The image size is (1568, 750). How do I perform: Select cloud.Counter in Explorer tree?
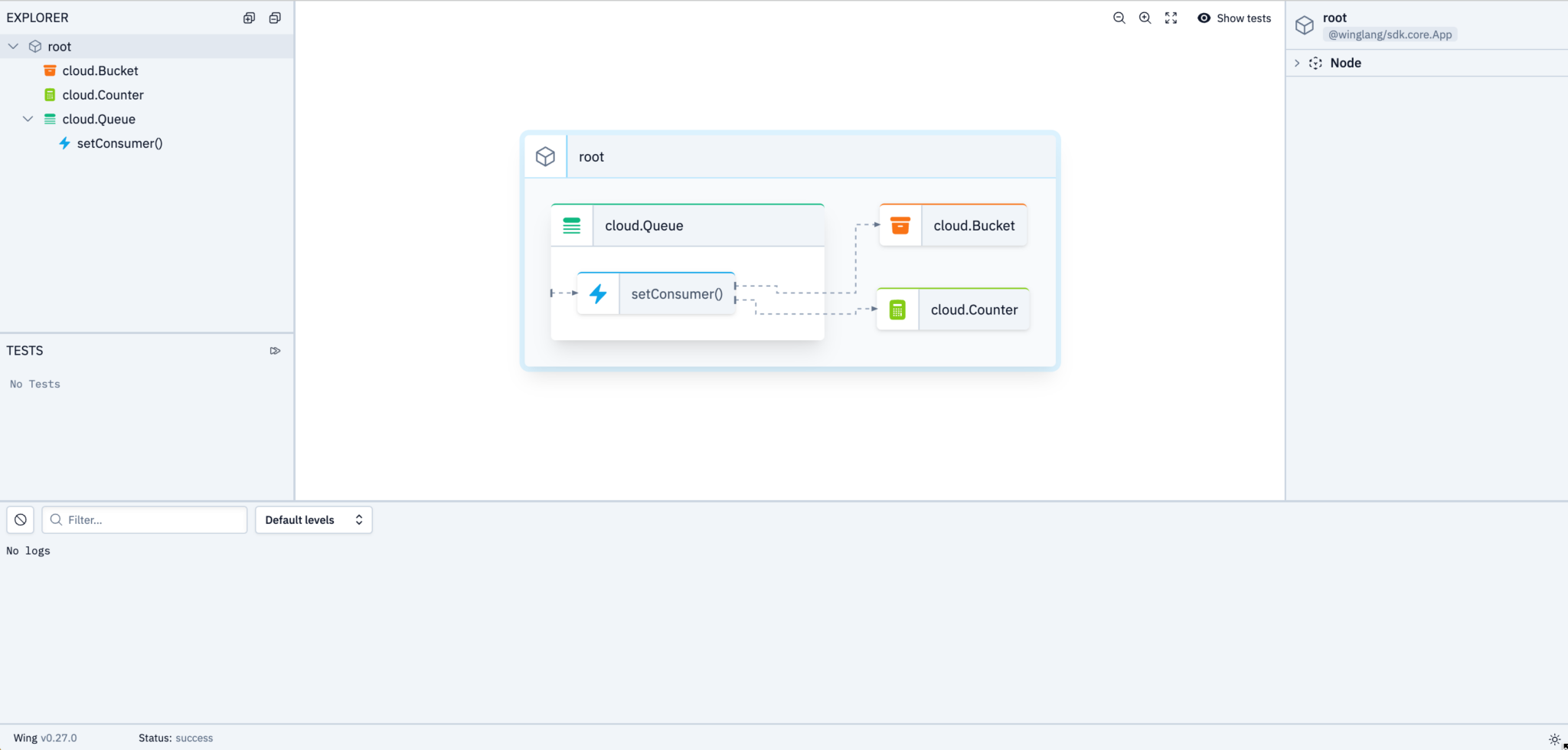(x=103, y=95)
